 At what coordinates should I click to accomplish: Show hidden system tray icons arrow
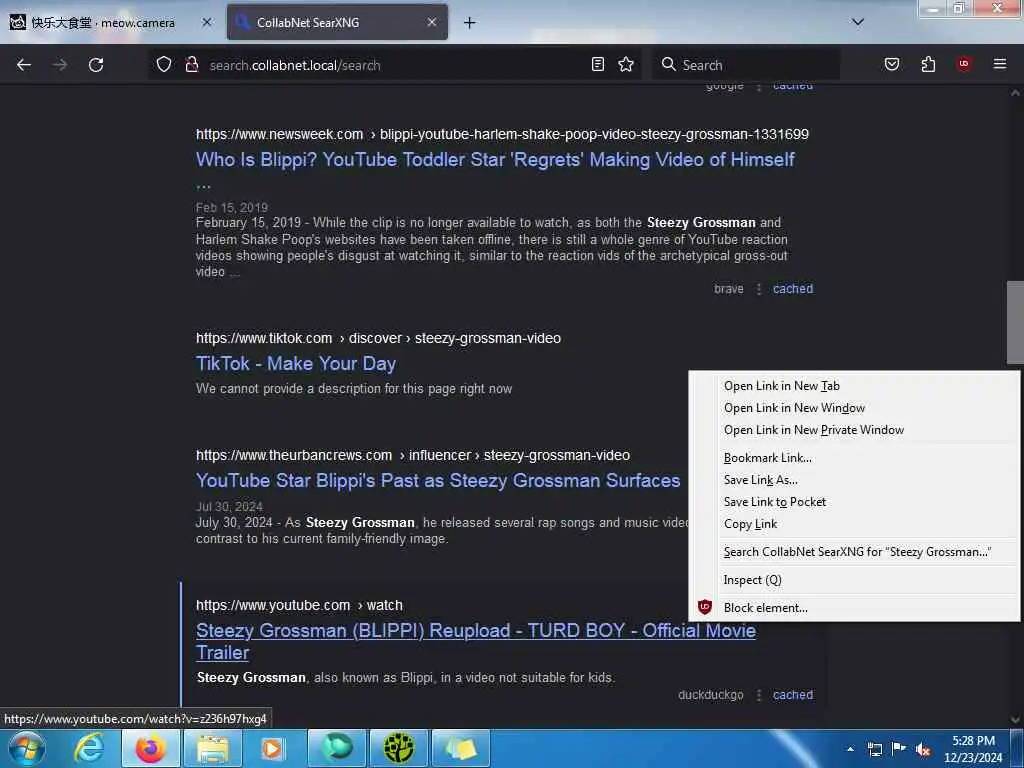[x=850, y=748]
